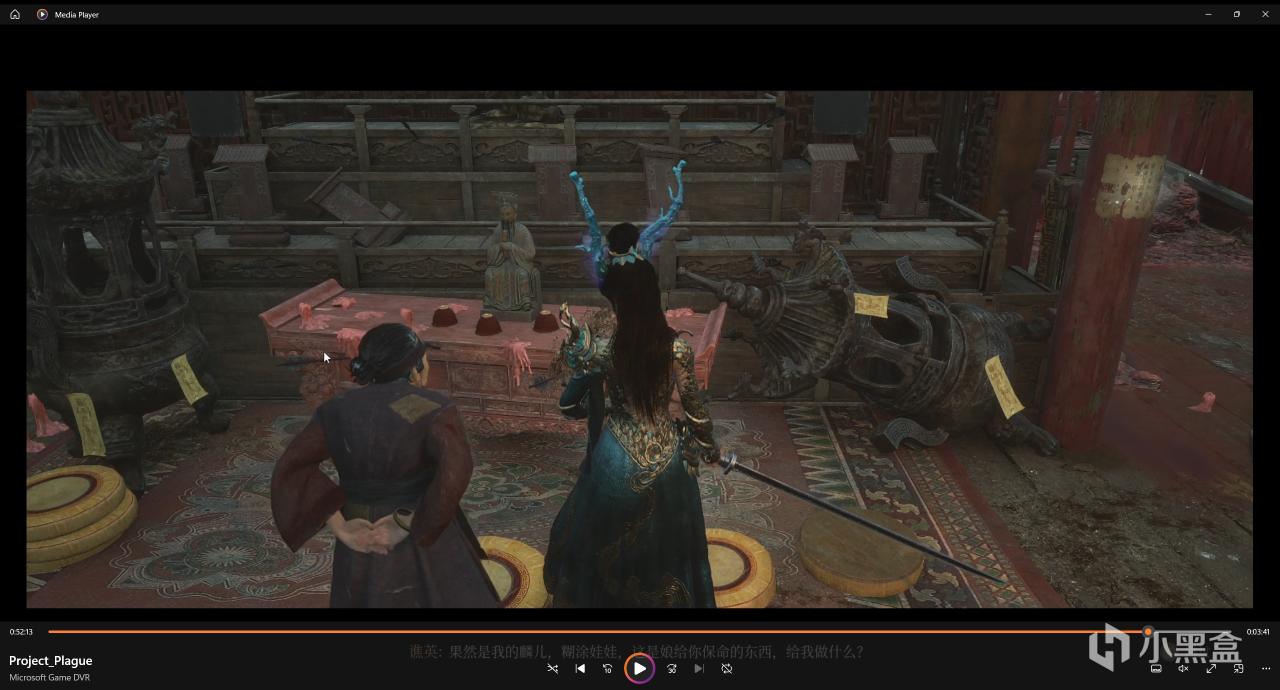Click the video playback area
The width and height of the screenshot is (1280, 690).
tap(640, 349)
